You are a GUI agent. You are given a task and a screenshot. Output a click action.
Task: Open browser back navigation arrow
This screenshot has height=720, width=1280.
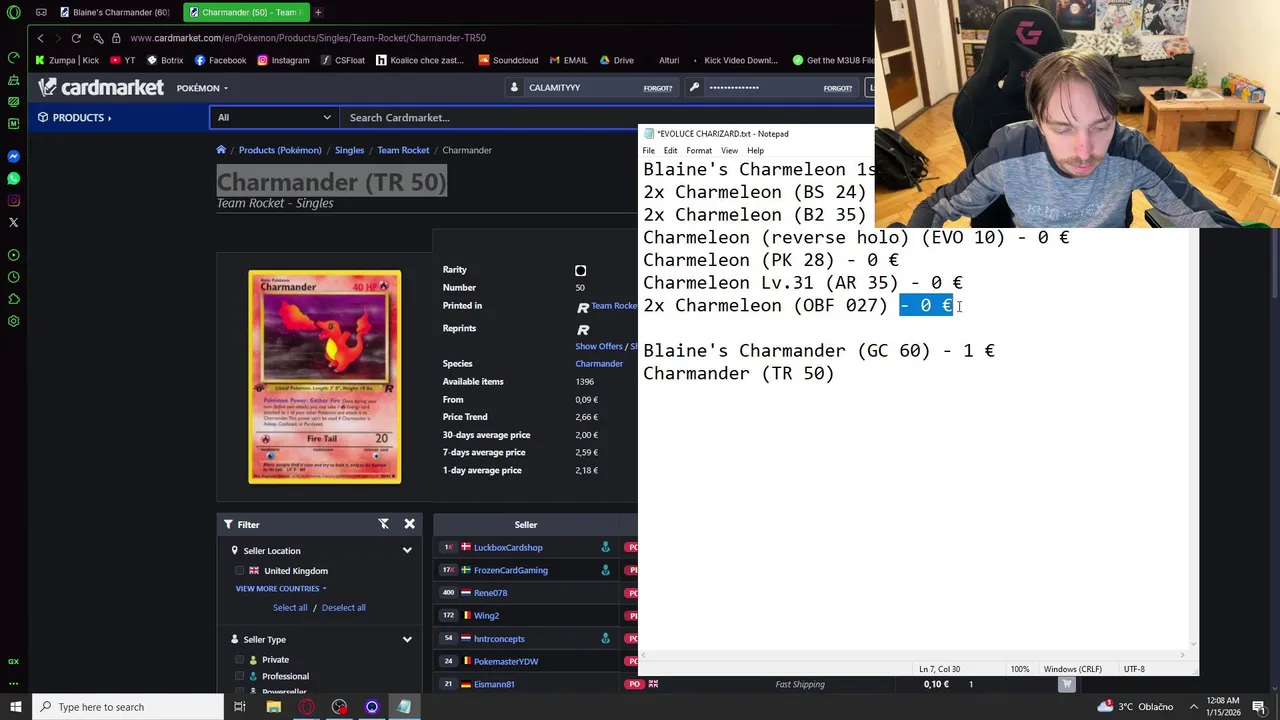pos(40,38)
